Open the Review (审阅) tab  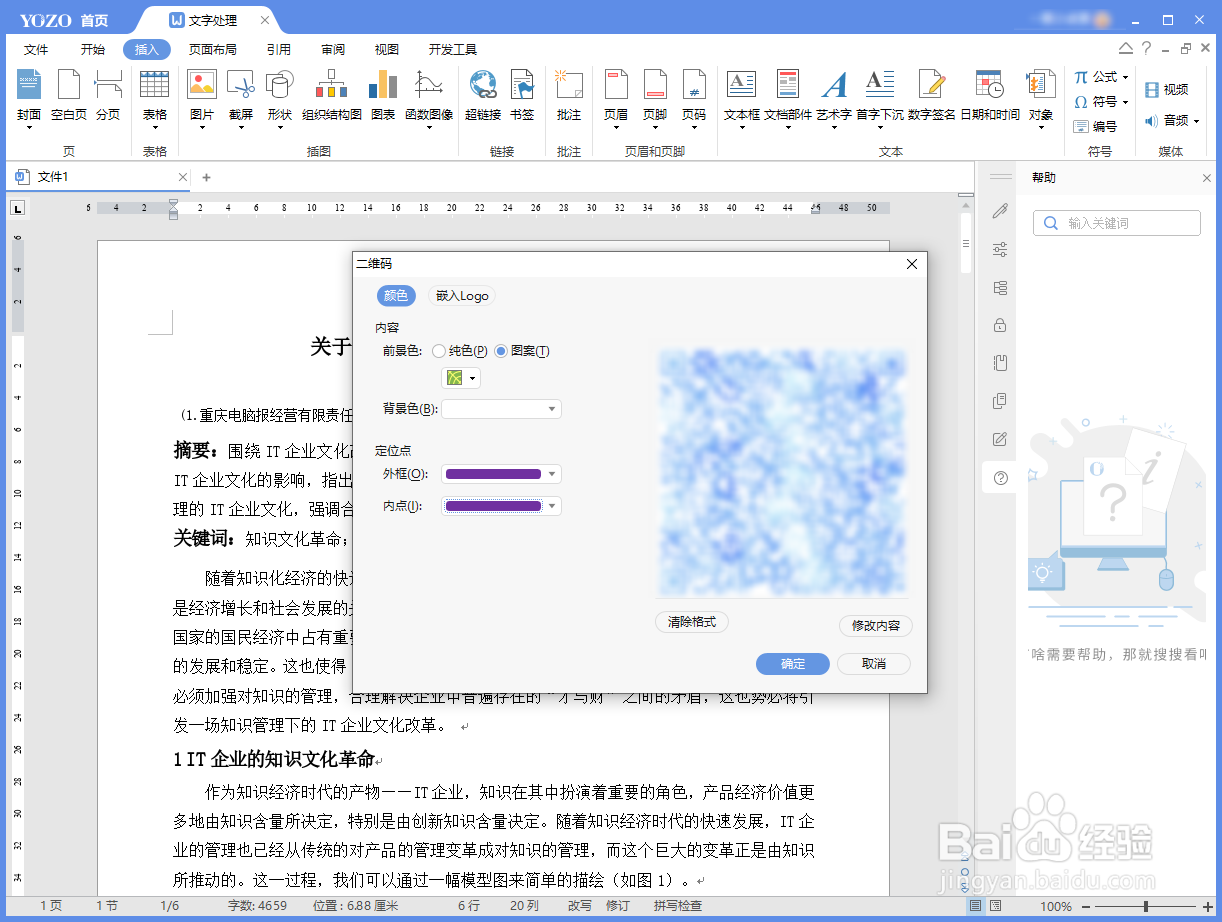pyautogui.click(x=333, y=49)
